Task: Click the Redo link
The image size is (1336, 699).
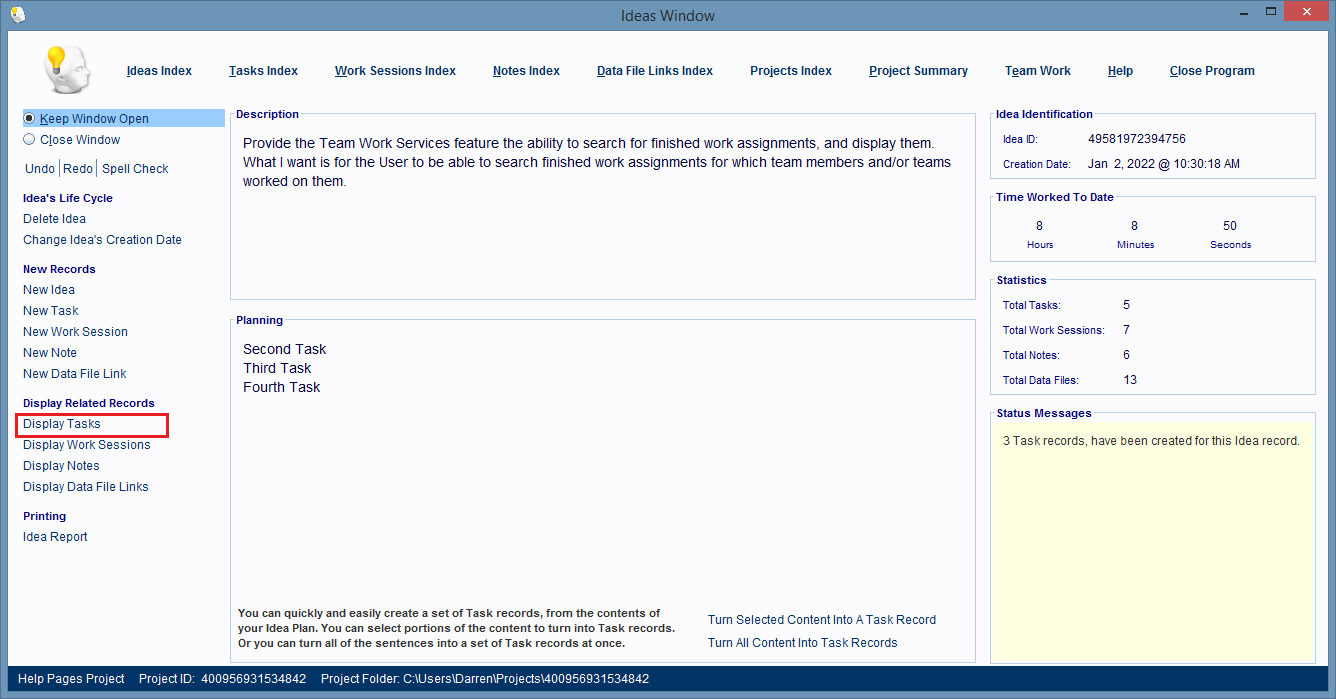Action: coord(78,169)
